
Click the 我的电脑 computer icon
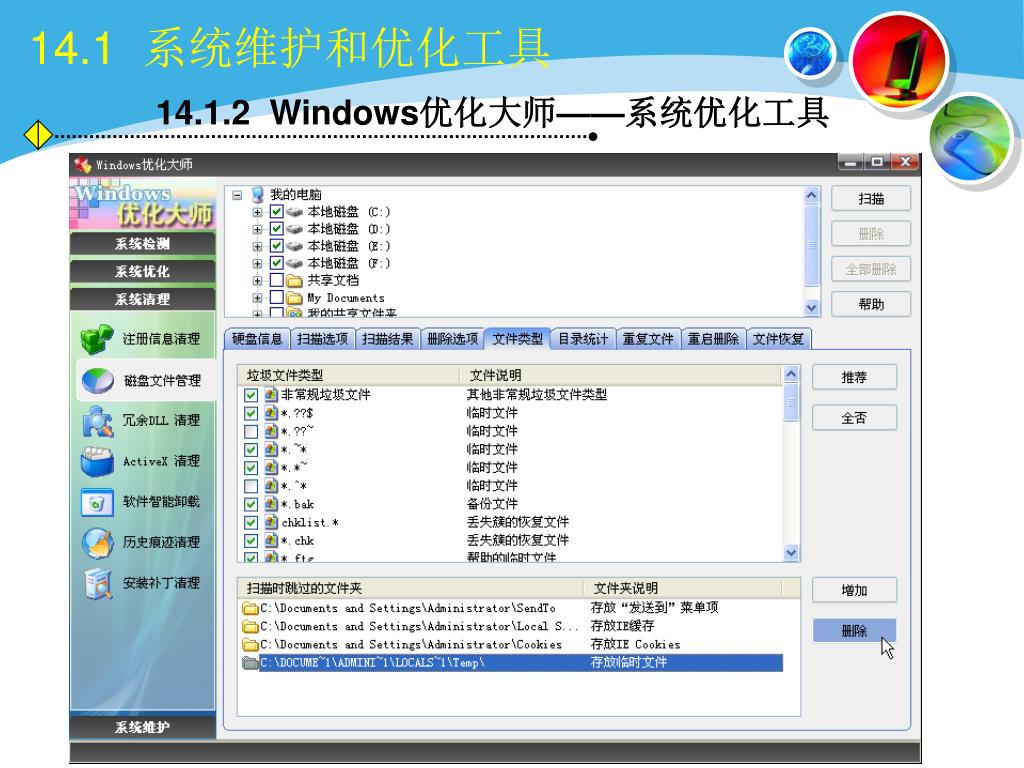tap(257, 194)
